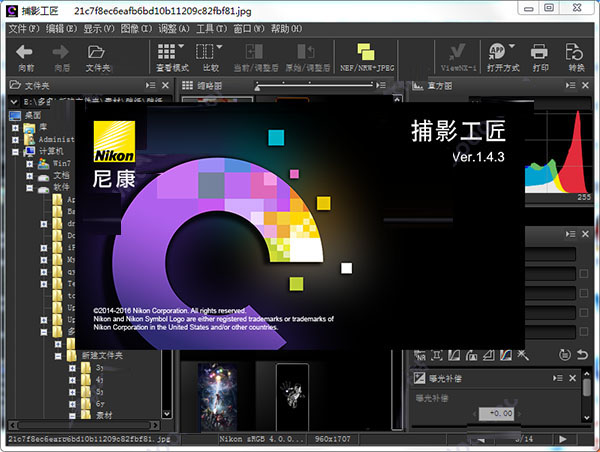
Task: Go to previous image arrow in status bar
Action: coord(481,440)
